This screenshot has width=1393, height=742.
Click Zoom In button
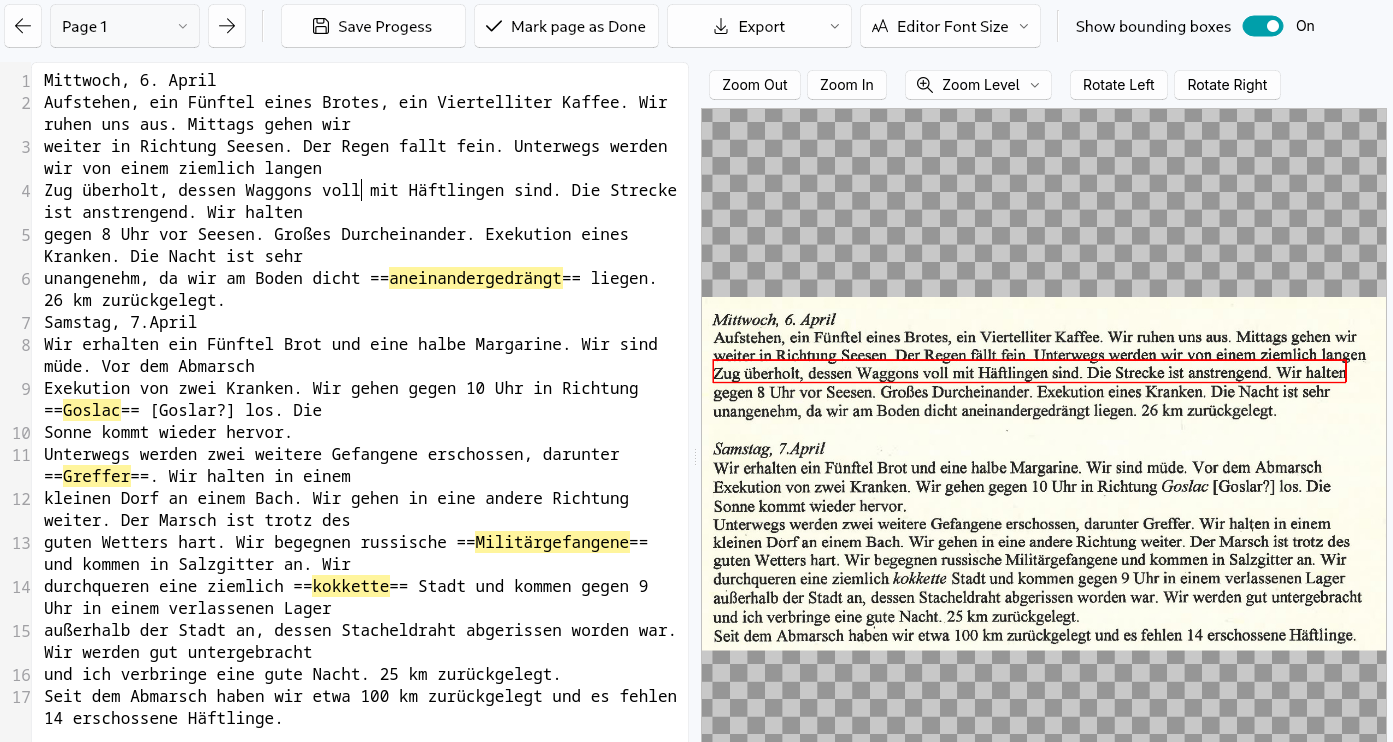click(847, 85)
